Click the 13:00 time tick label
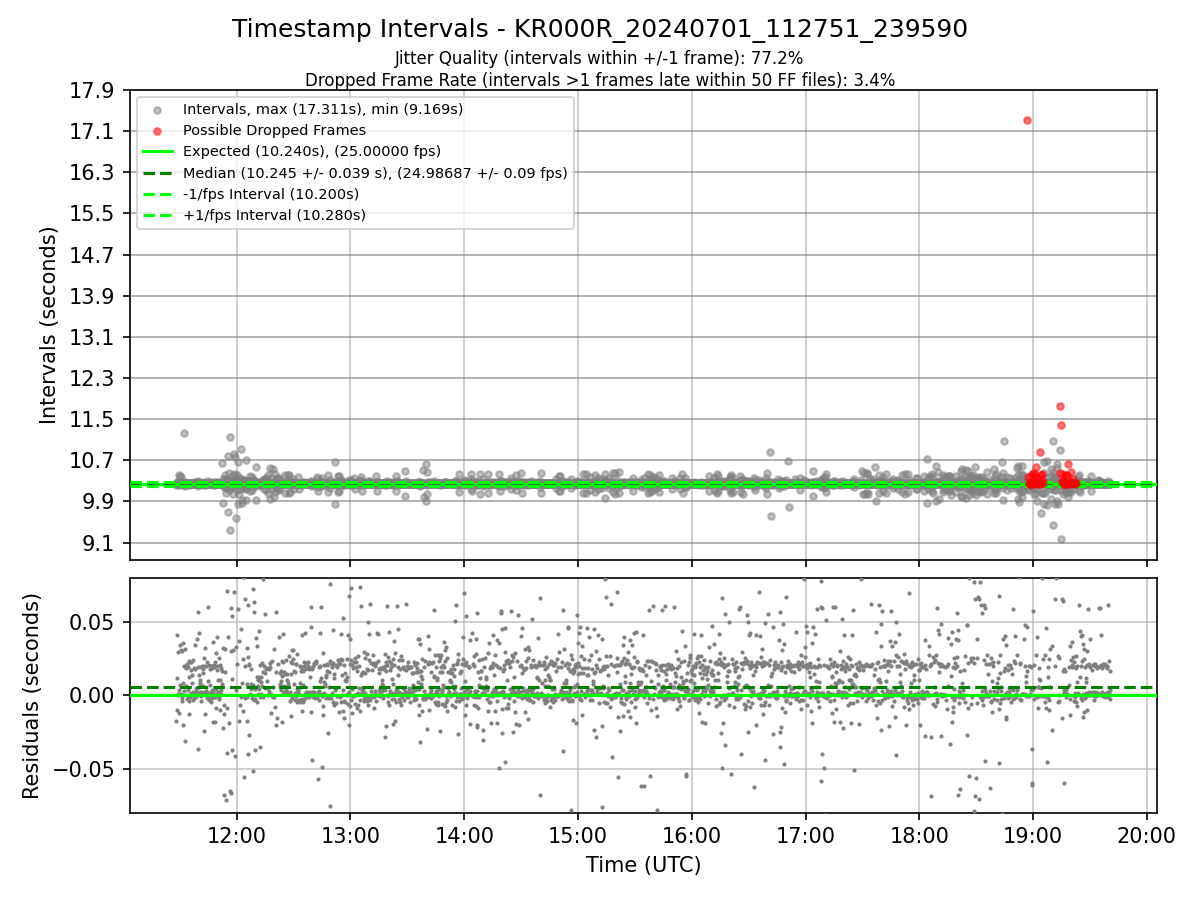Viewport: 1200px width, 900px height. point(350,834)
